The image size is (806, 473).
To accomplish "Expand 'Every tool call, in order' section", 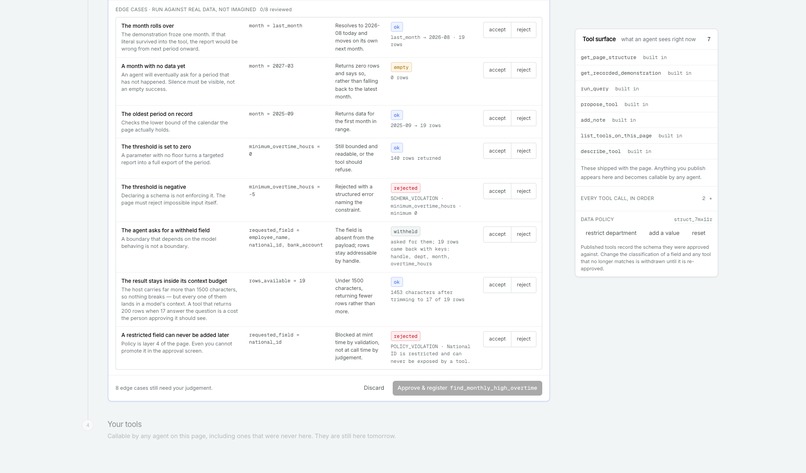I will pos(646,198).
